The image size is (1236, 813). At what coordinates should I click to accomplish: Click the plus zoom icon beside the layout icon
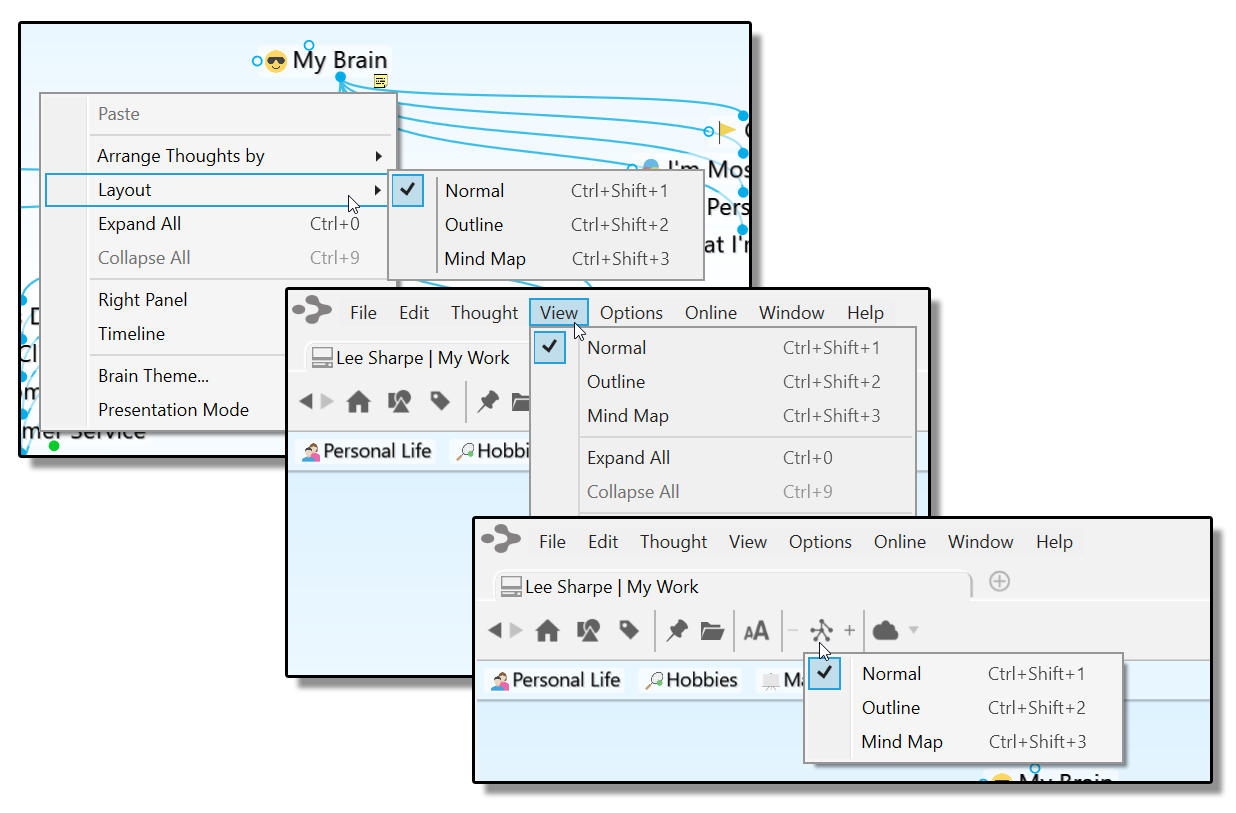click(850, 630)
